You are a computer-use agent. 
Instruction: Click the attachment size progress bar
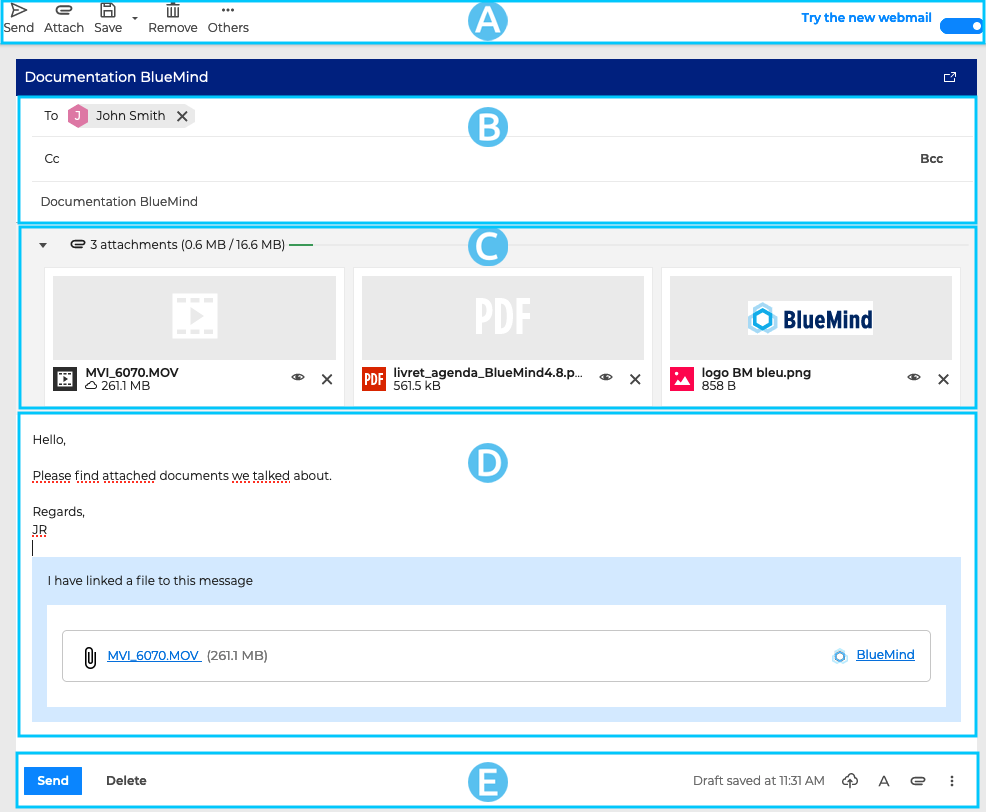[x=301, y=245]
